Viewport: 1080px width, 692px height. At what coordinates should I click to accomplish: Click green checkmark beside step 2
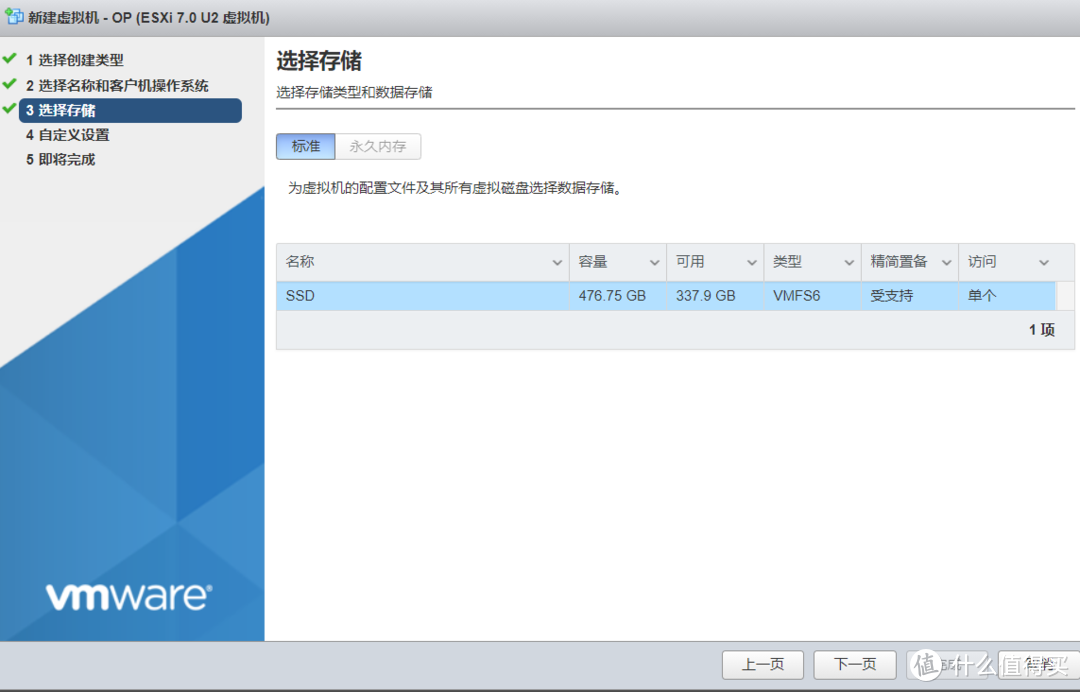point(11,85)
